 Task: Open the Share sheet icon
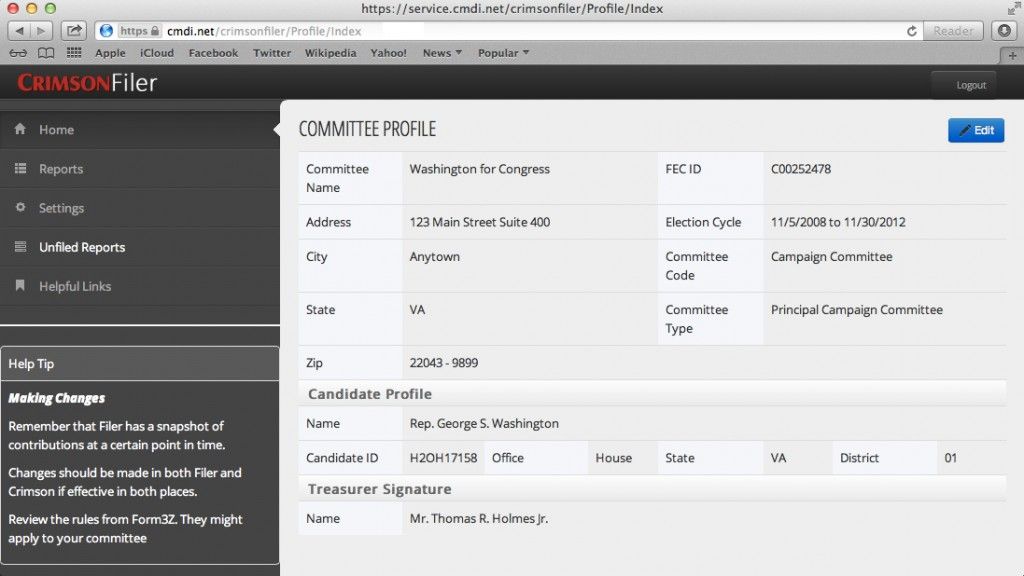tap(74, 31)
